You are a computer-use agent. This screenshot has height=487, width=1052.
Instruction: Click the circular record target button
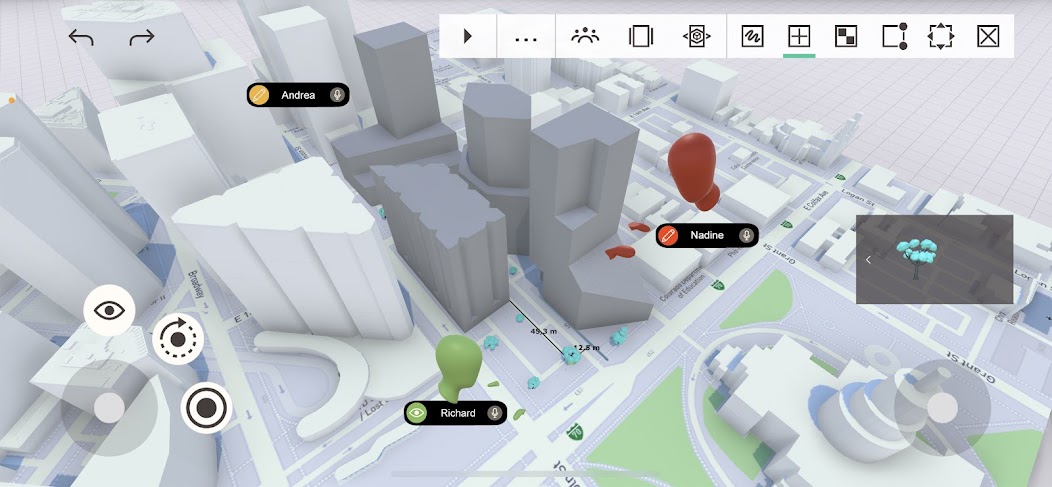coord(206,408)
